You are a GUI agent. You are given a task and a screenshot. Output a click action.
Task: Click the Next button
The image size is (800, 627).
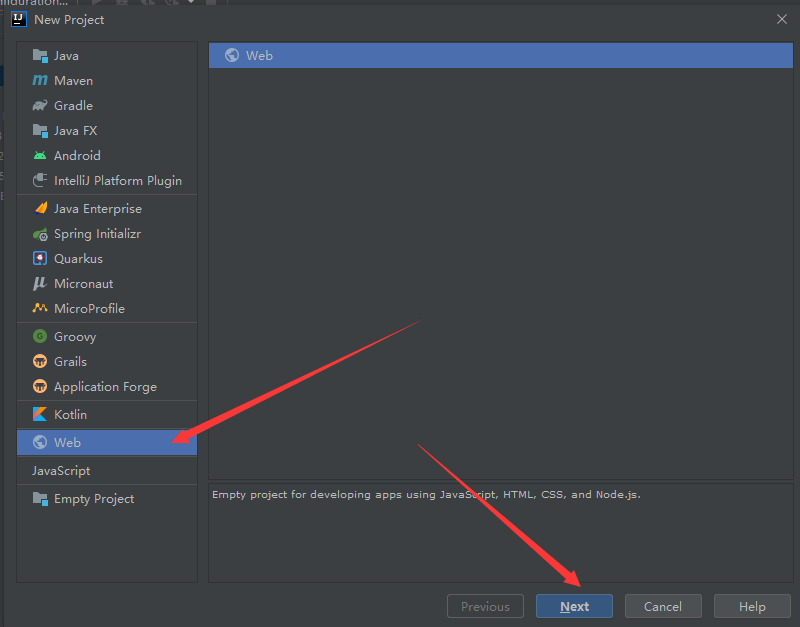pyautogui.click(x=574, y=606)
